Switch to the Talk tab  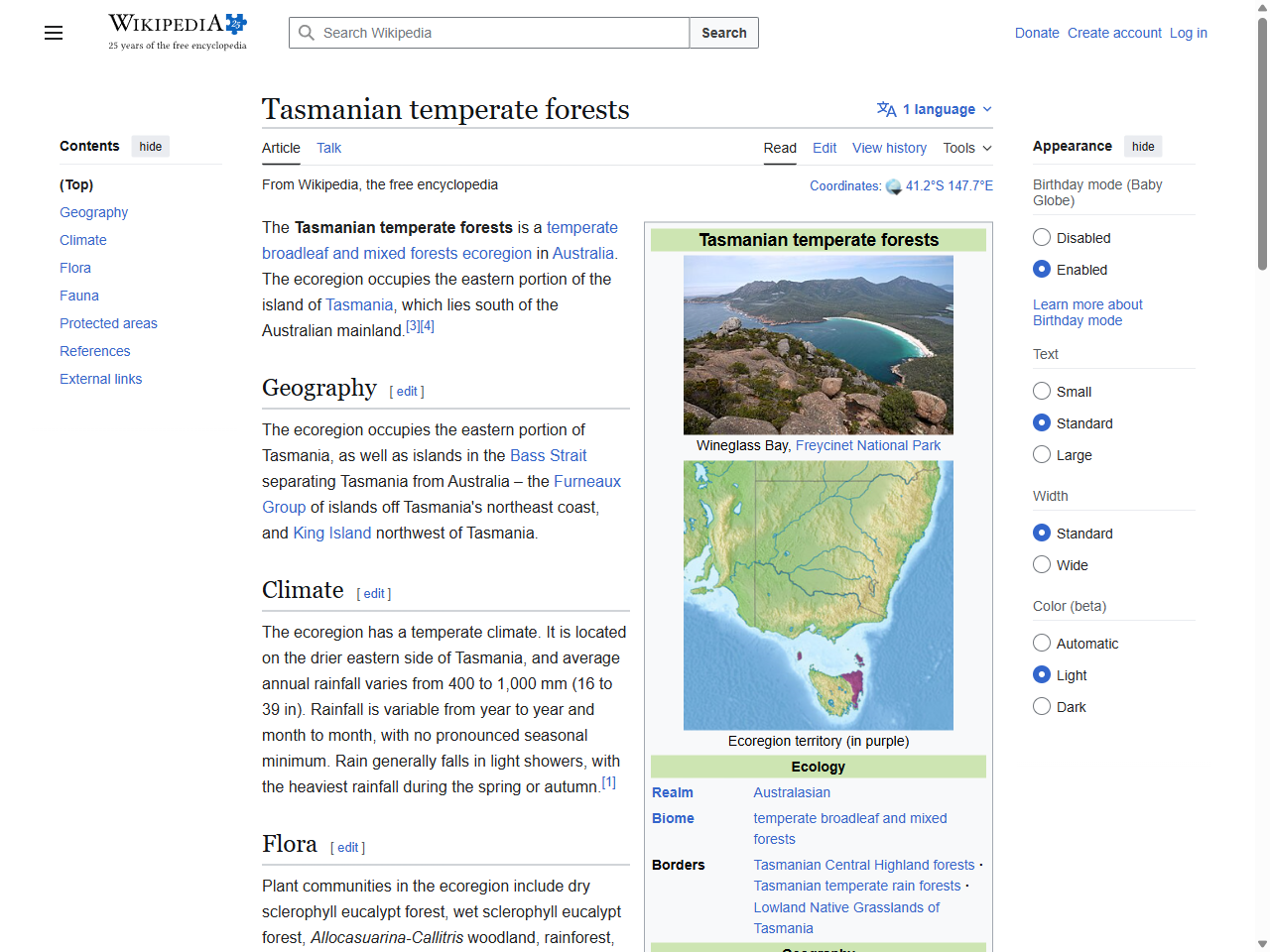328,148
